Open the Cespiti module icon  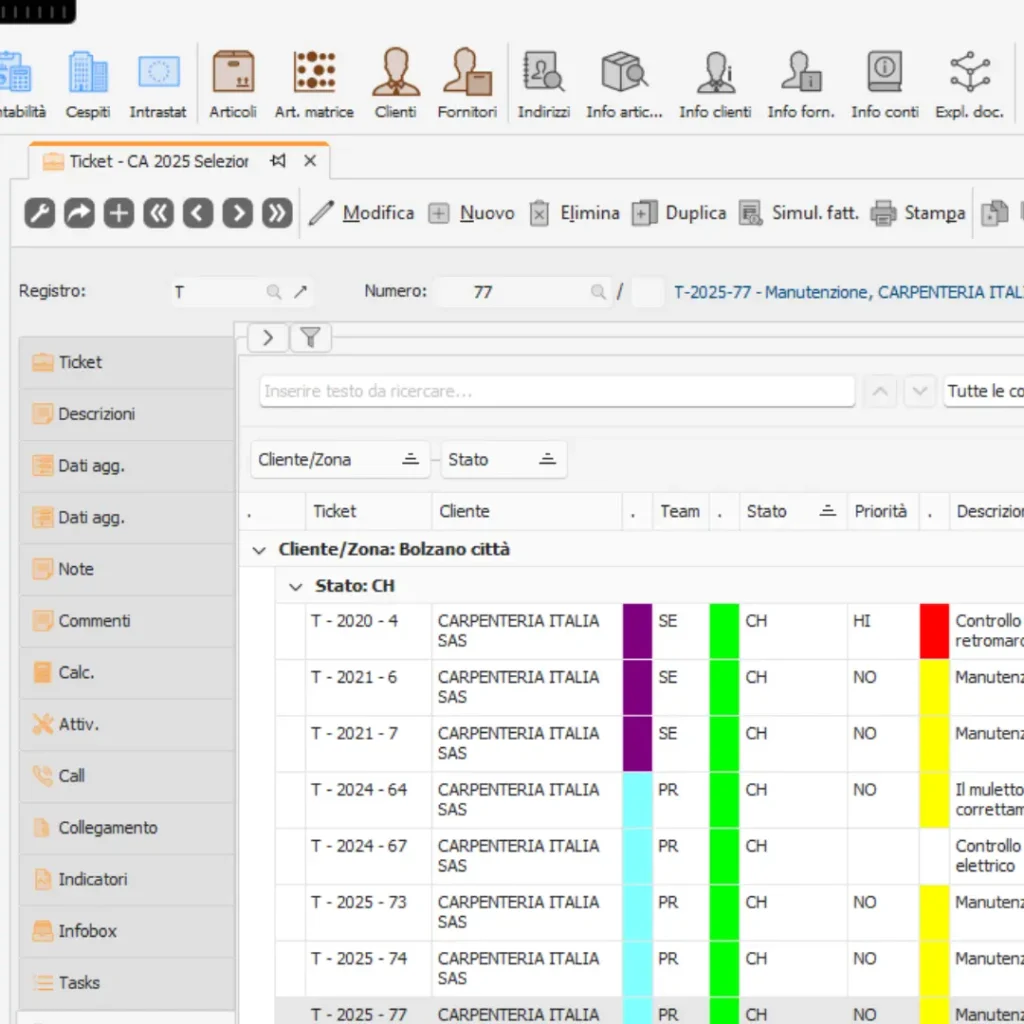coord(88,84)
